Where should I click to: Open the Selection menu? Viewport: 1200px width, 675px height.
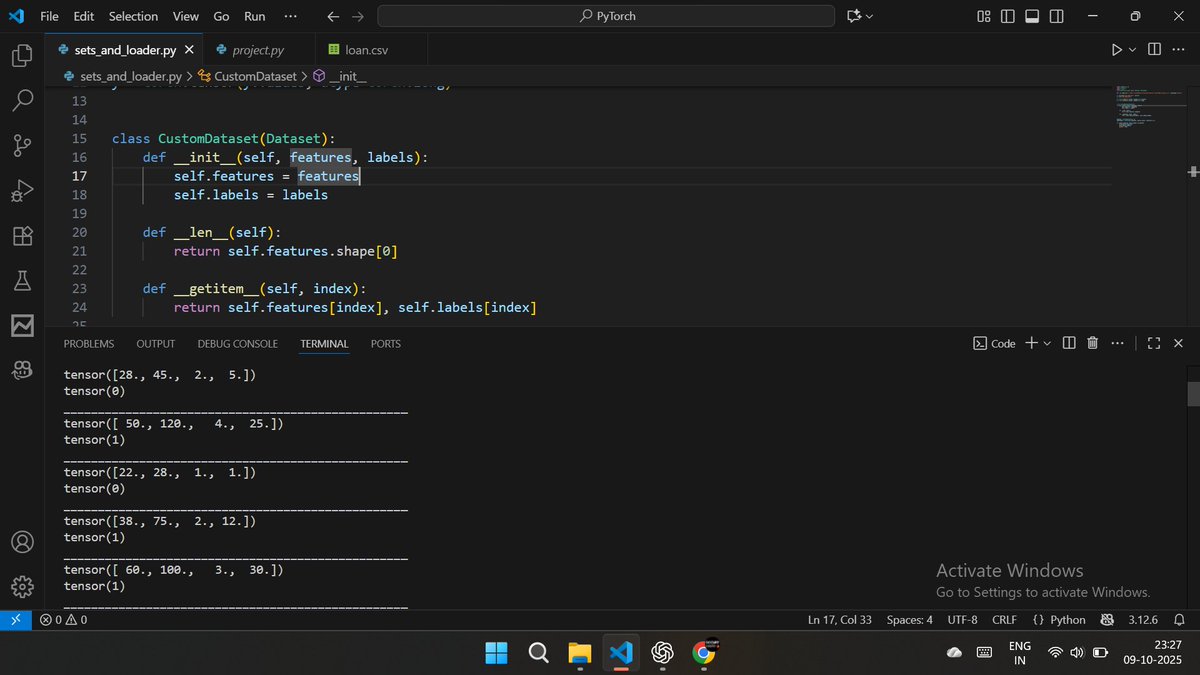133,16
